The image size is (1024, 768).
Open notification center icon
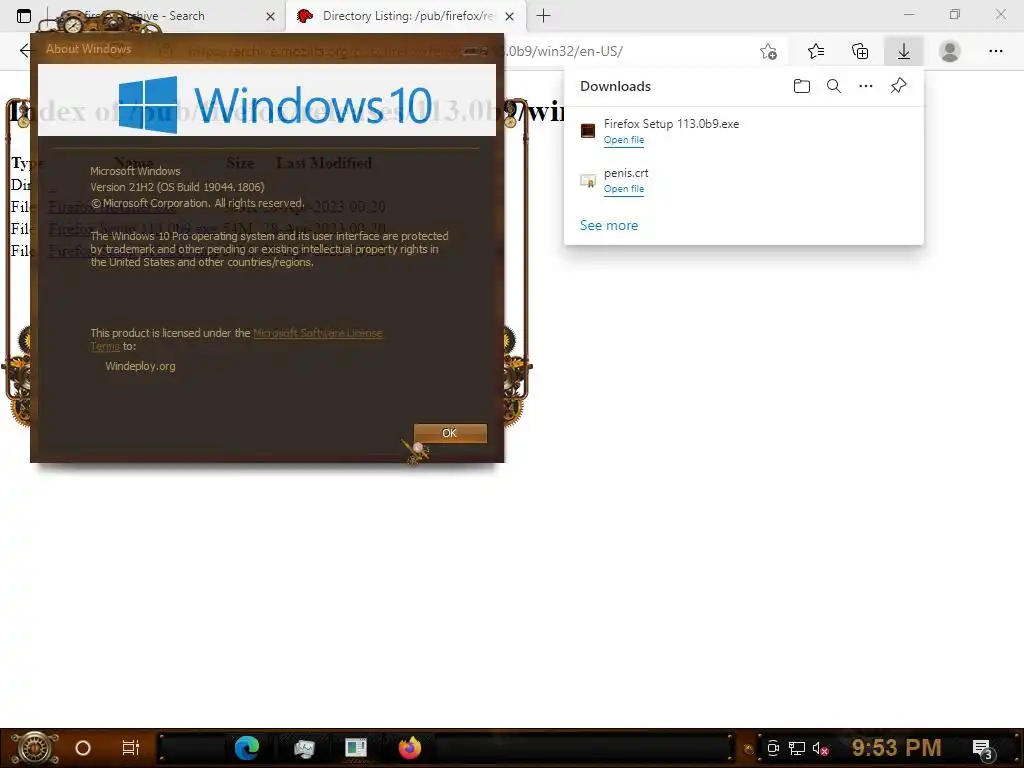coord(982,749)
